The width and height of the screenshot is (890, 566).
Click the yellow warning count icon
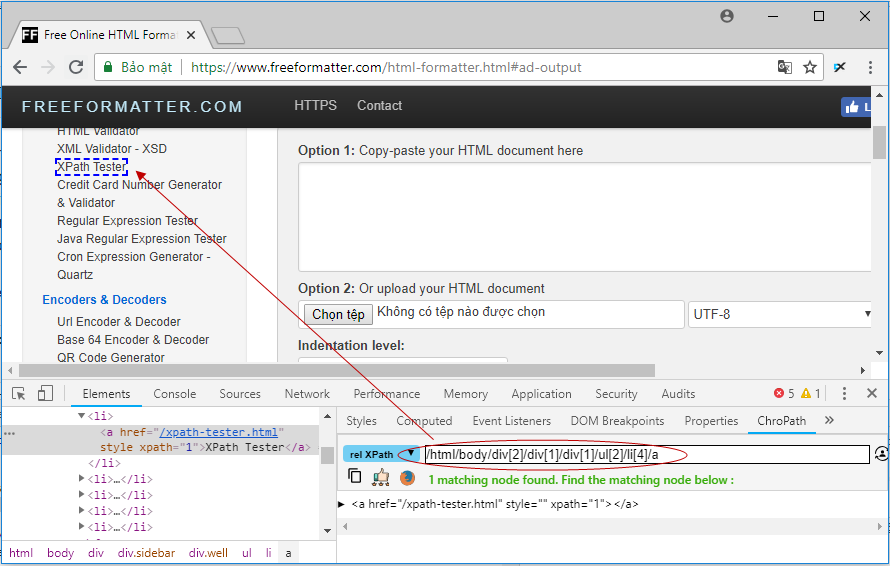(x=805, y=393)
